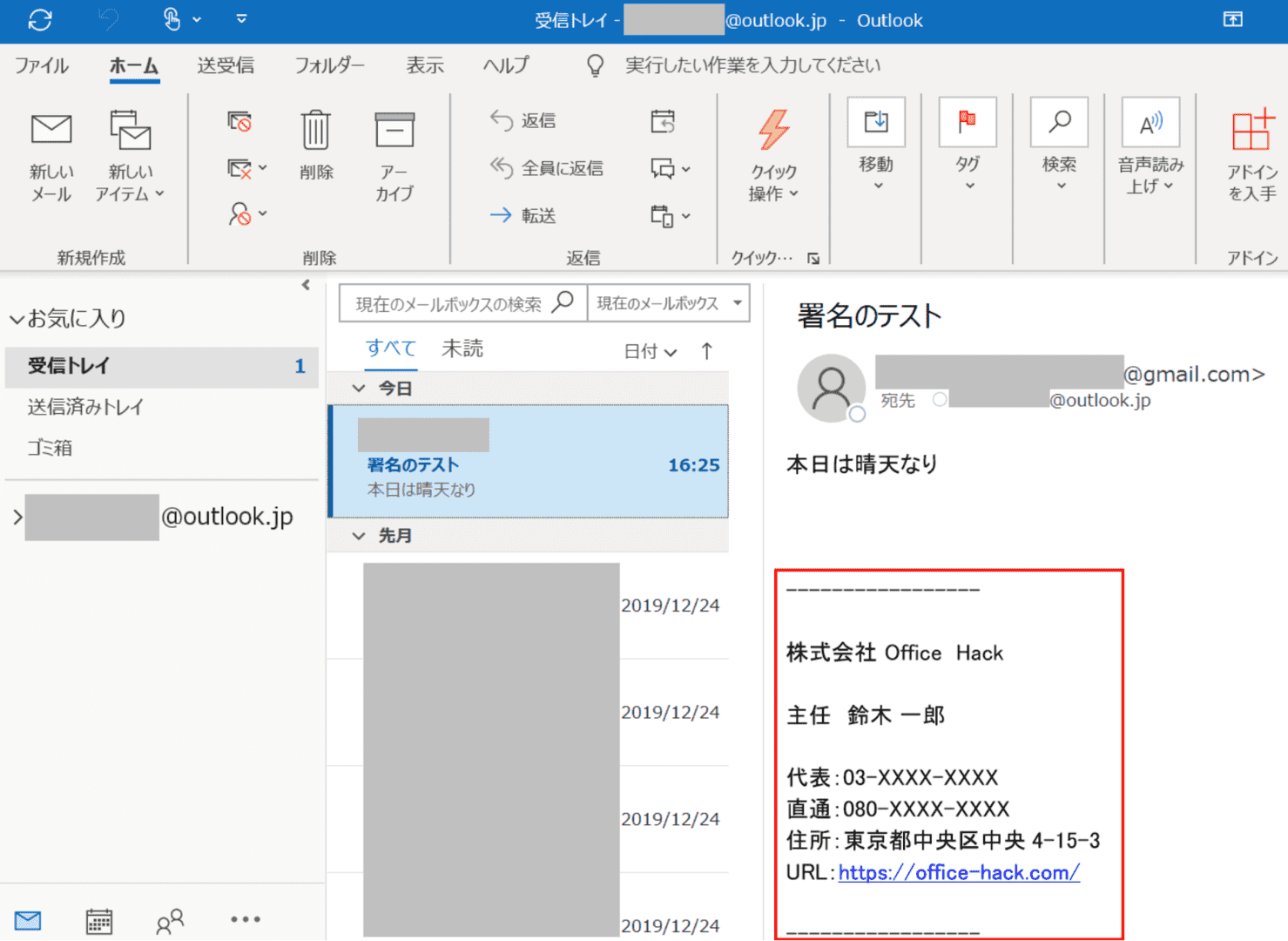This screenshot has width=1288, height=941.
Task: Open more navigation options dots
Action: click(246, 919)
